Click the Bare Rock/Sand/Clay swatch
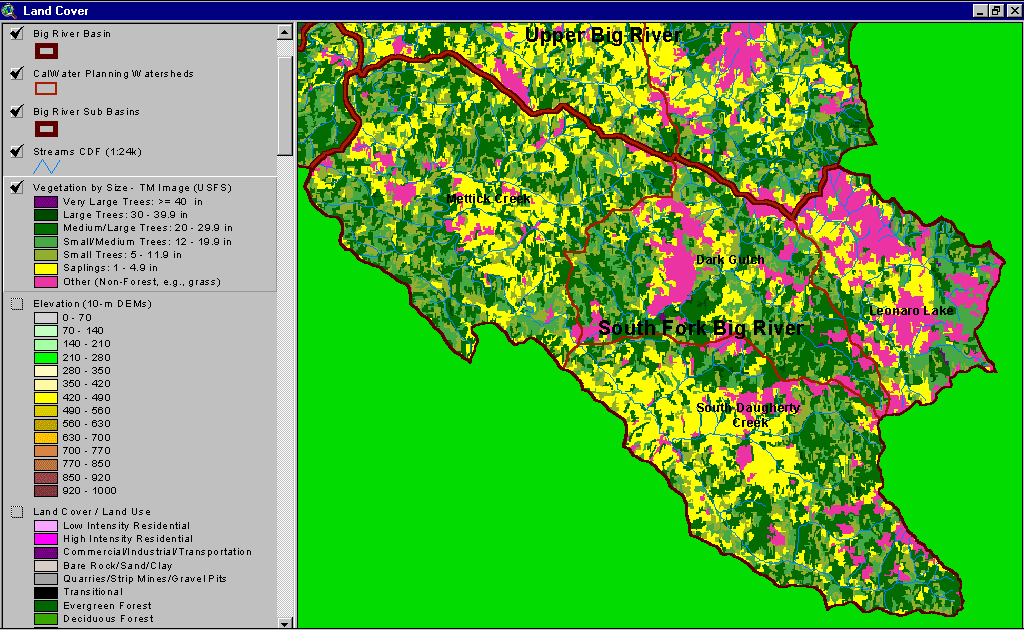1024x630 pixels. (x=46, y=566)
